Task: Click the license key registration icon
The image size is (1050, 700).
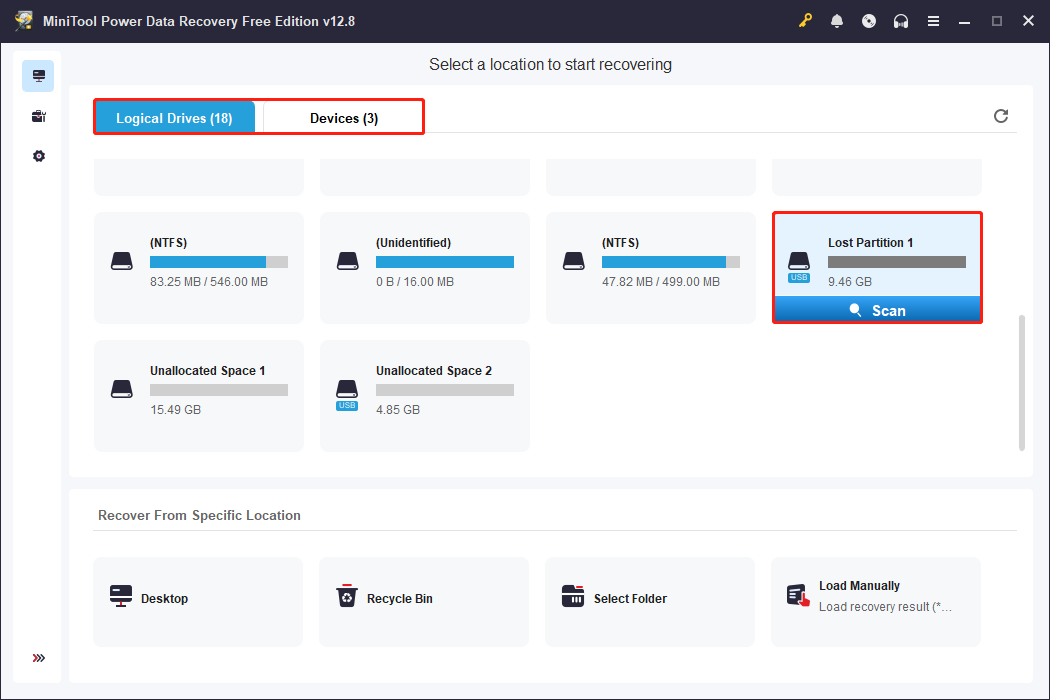Action: (806, 20)
